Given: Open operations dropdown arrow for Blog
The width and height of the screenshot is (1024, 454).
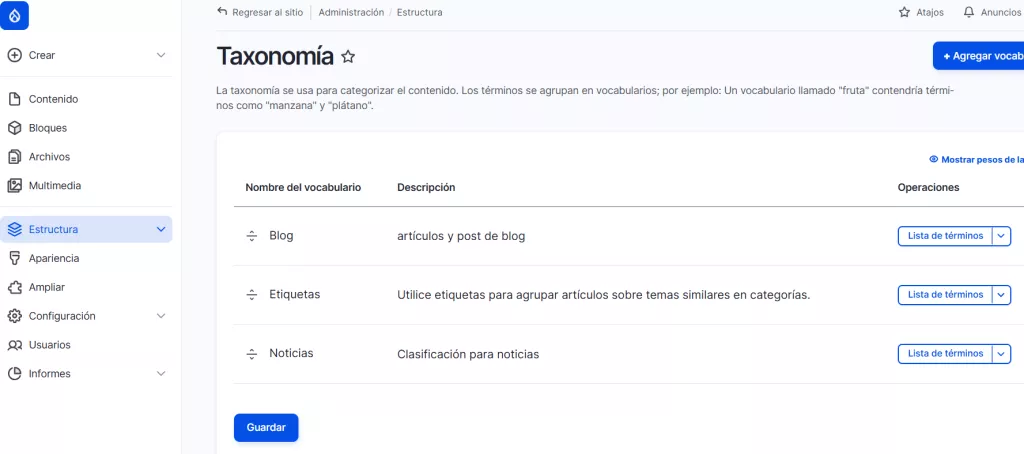Looking at the screenshot, I should pos(1002,236).
